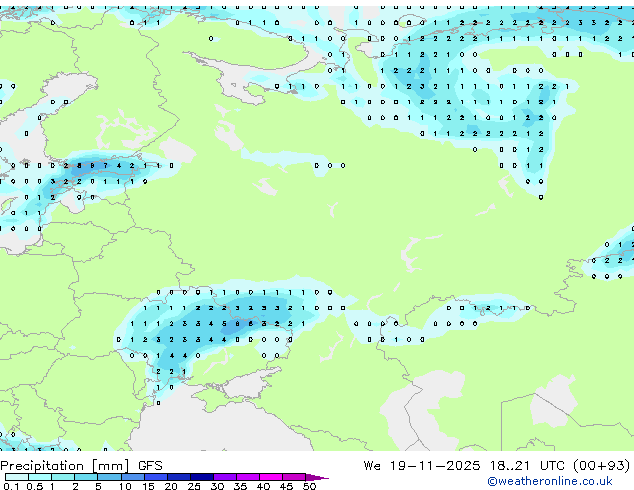Image resolution: width=634 pixels, height=490 pixels.
Task: Click the legend value '0.1'
Action: click(11, 486)
